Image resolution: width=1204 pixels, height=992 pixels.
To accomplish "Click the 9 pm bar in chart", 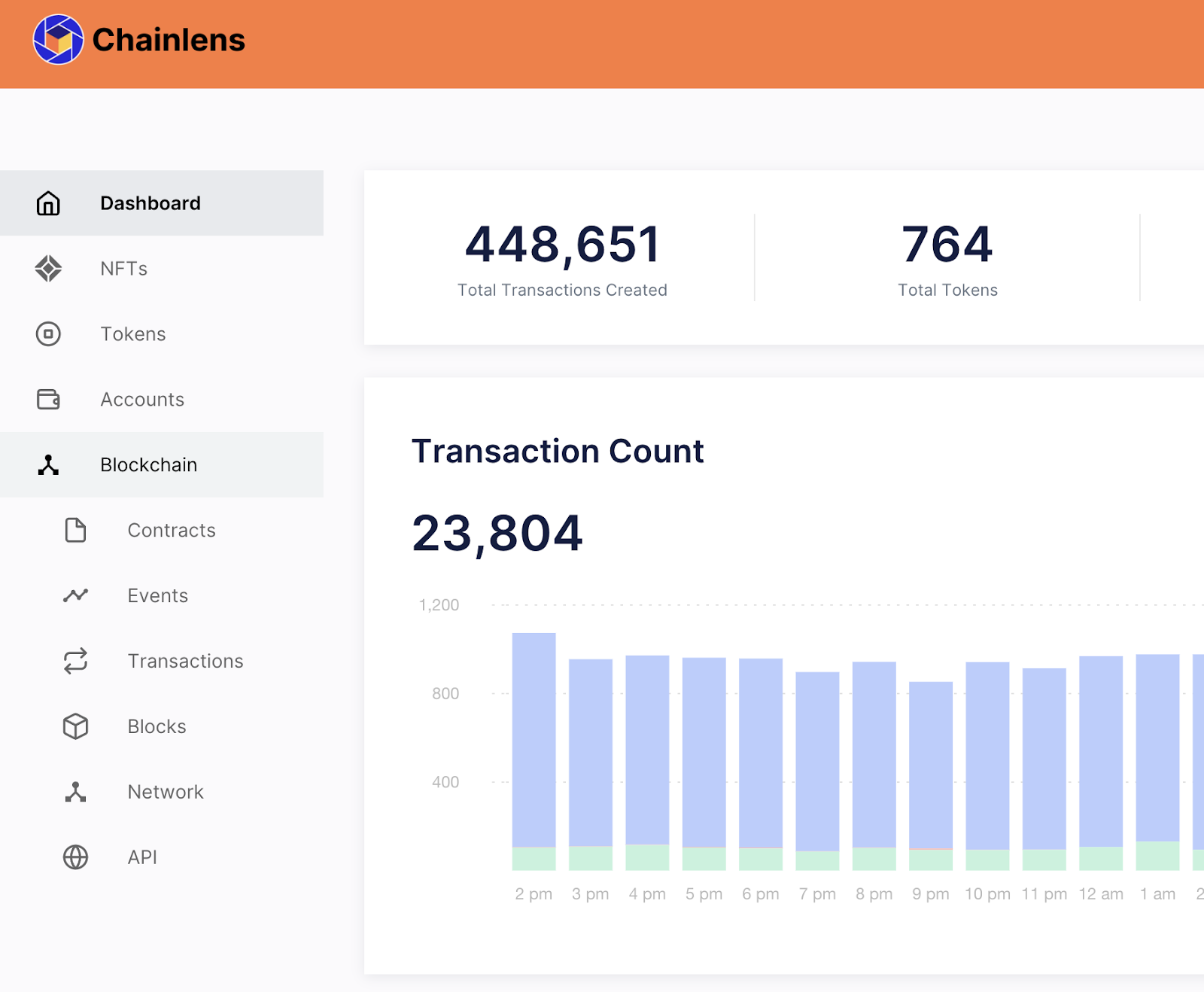I will coord(931,768).
